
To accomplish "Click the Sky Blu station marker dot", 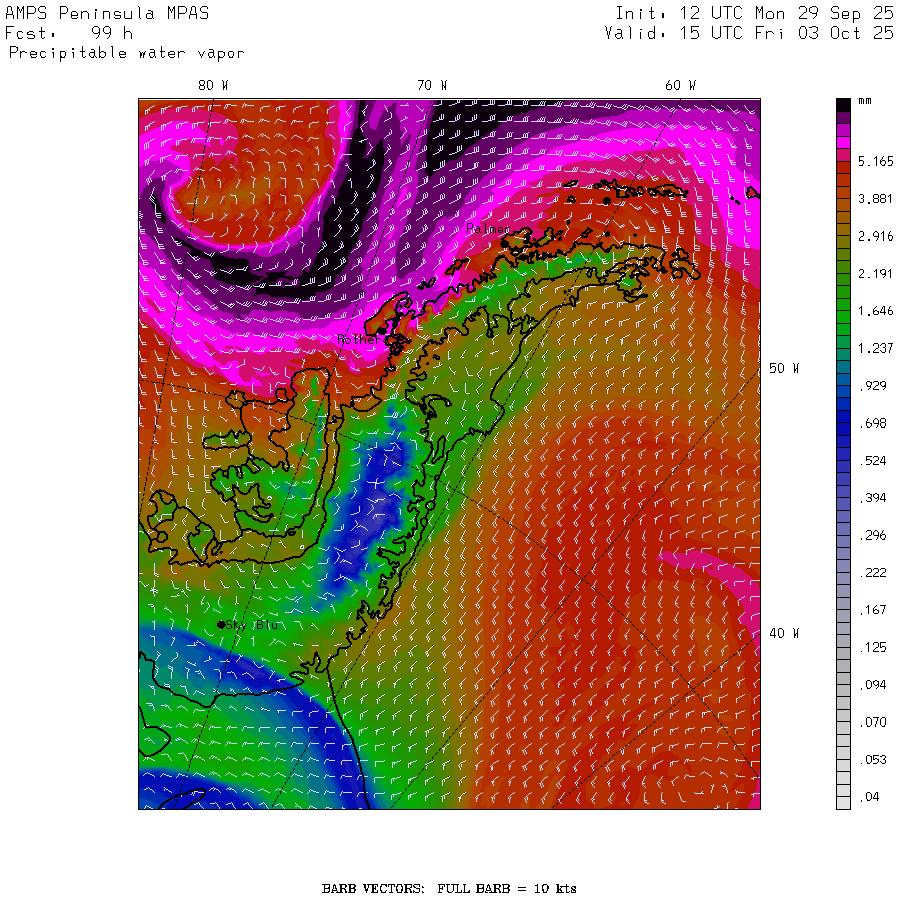I will (221, 625).
